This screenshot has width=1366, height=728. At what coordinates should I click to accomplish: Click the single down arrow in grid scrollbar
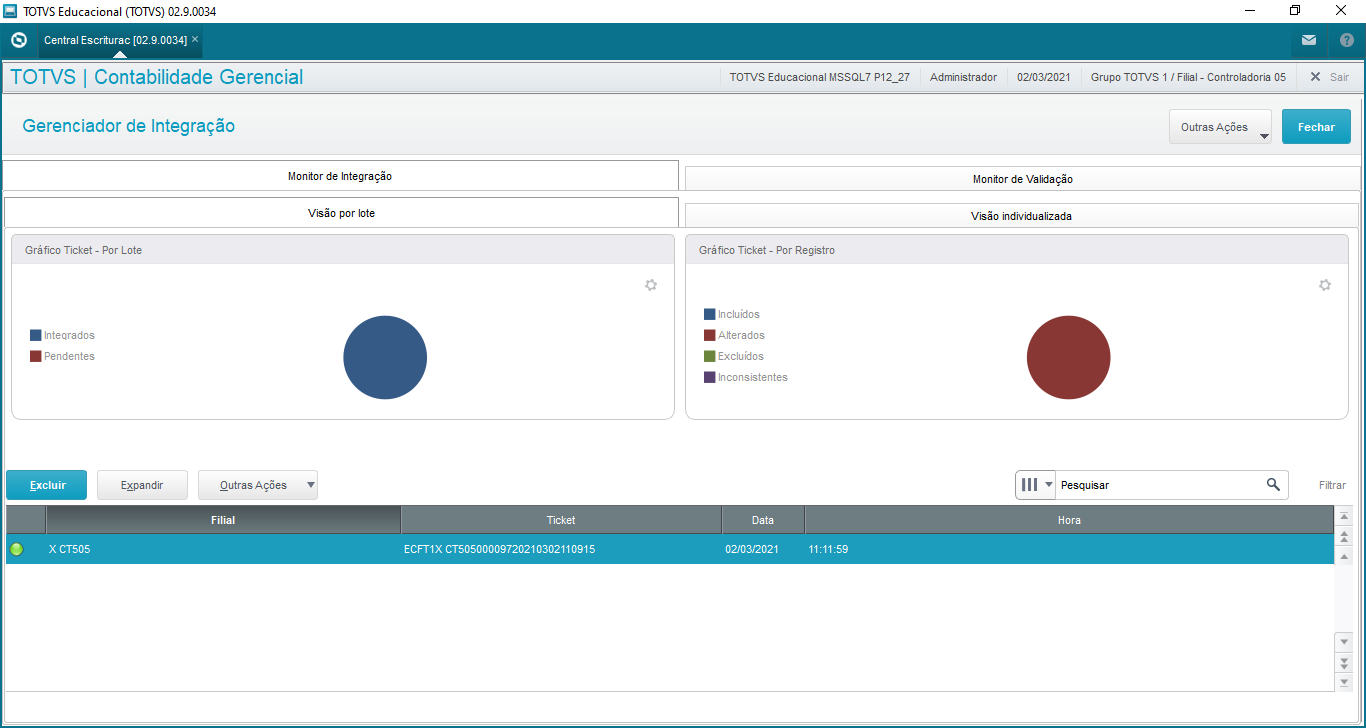(x=1344, y=641)
